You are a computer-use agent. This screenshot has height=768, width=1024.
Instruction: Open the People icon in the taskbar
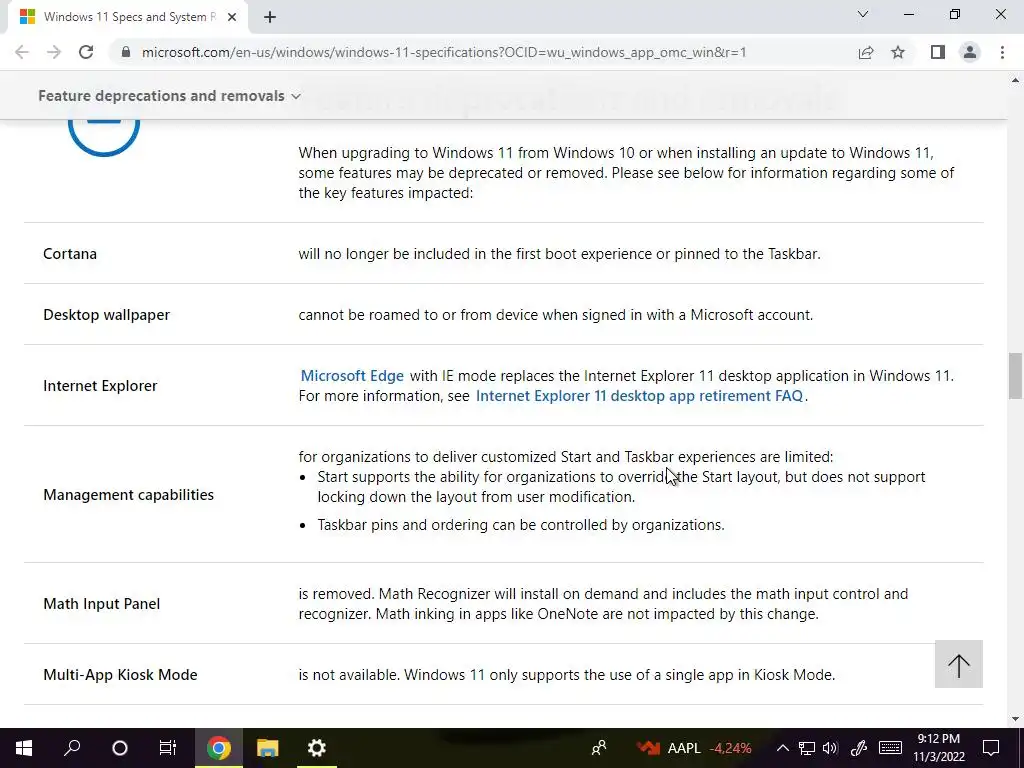pos(598,748)
